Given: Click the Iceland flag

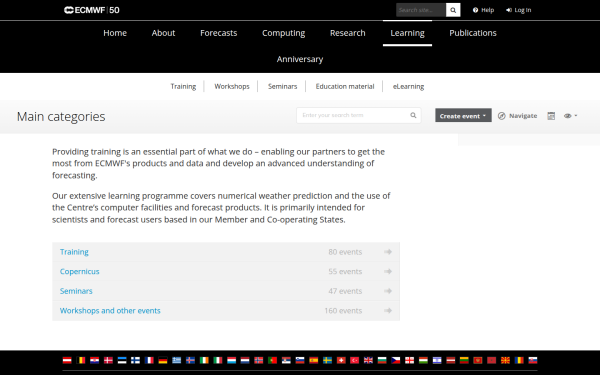Looking at the screenshot, I should click(x=191, y=360).
